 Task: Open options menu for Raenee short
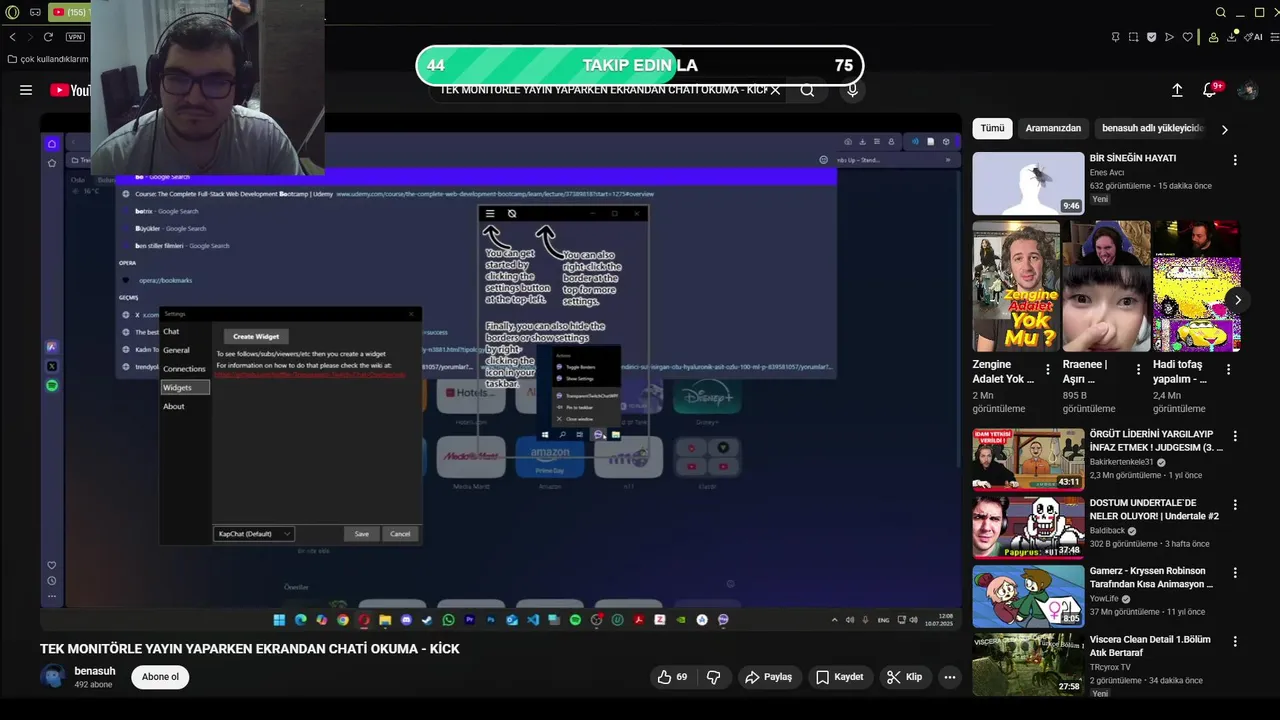(x=1138, y=369)
